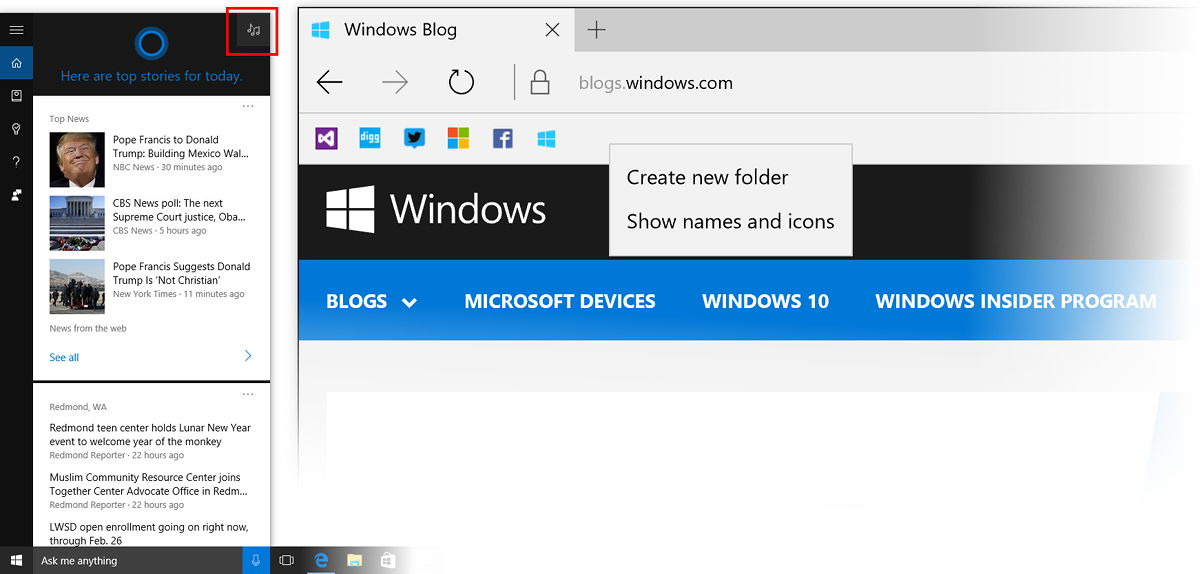Click See all news link
Screen dimensions: 1200x574
click(x=64, y=357)
